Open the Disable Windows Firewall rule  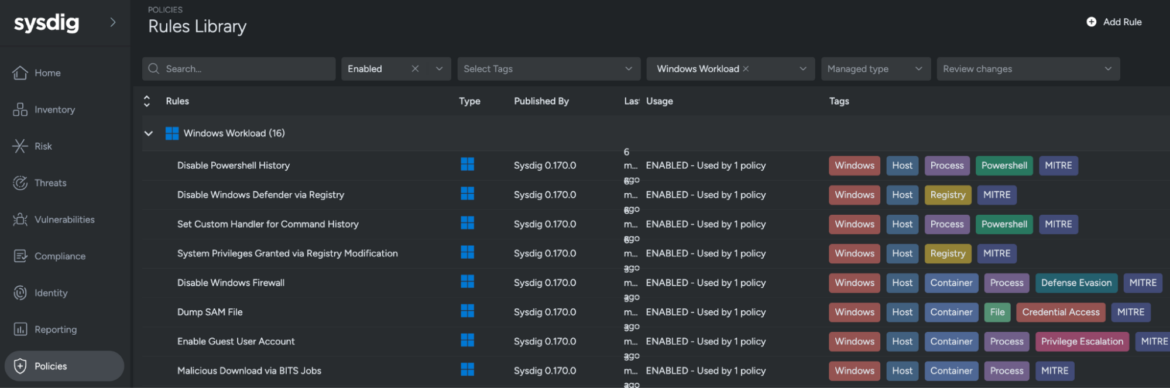(x=231, y=283)
